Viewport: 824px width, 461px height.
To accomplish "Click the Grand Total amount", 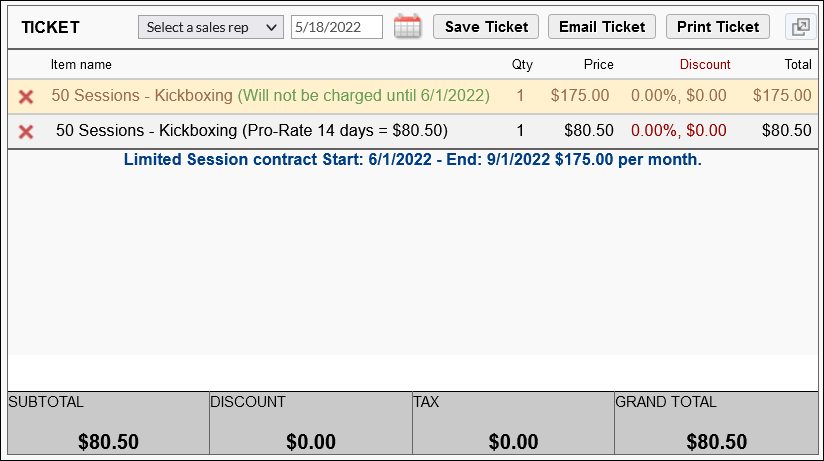I will [x=716, y=441].
